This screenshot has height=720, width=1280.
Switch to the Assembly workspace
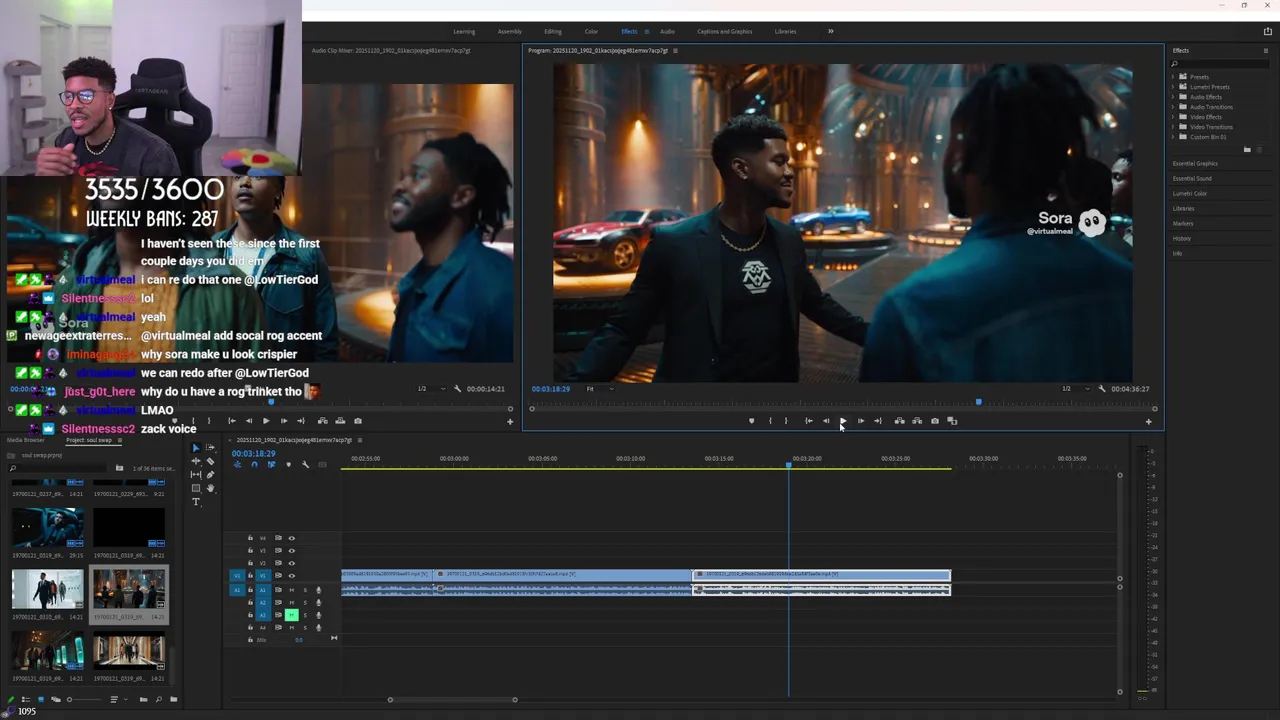[510, 31]
